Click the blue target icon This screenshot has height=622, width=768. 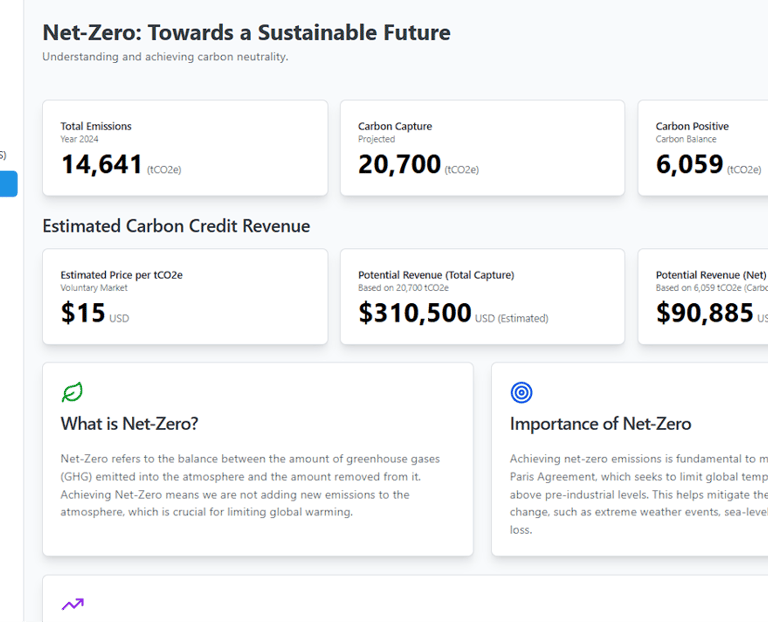click(521, 392)
